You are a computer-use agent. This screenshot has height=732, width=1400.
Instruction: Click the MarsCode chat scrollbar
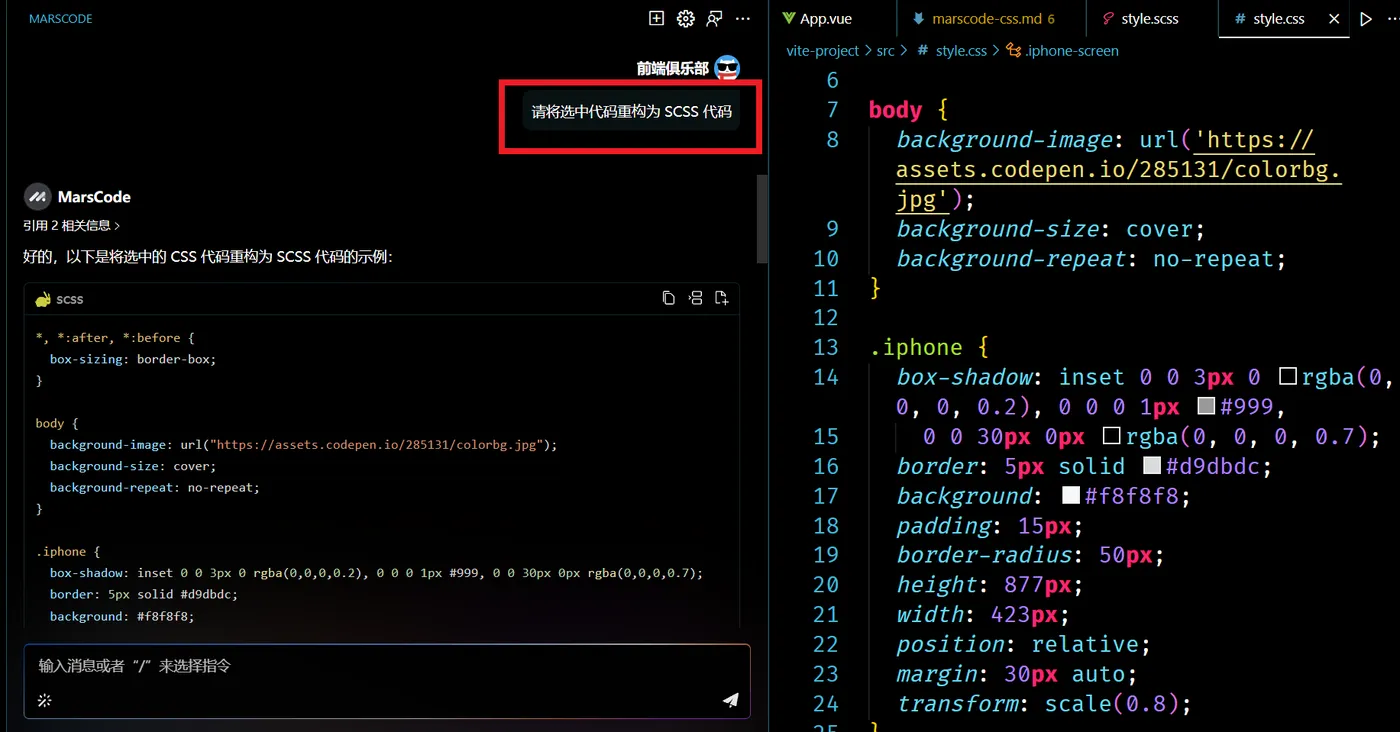pyautogui.click(x=762, y=218)
